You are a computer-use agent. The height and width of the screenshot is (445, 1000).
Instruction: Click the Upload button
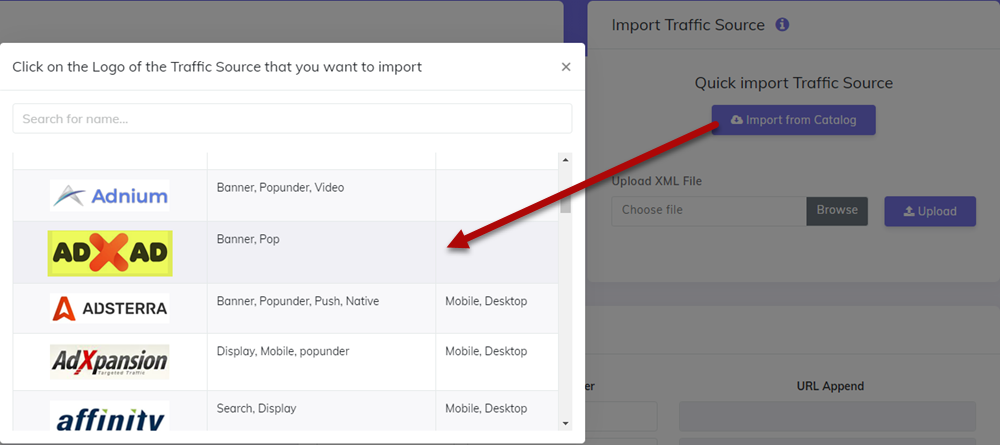[x=930, y=211]
